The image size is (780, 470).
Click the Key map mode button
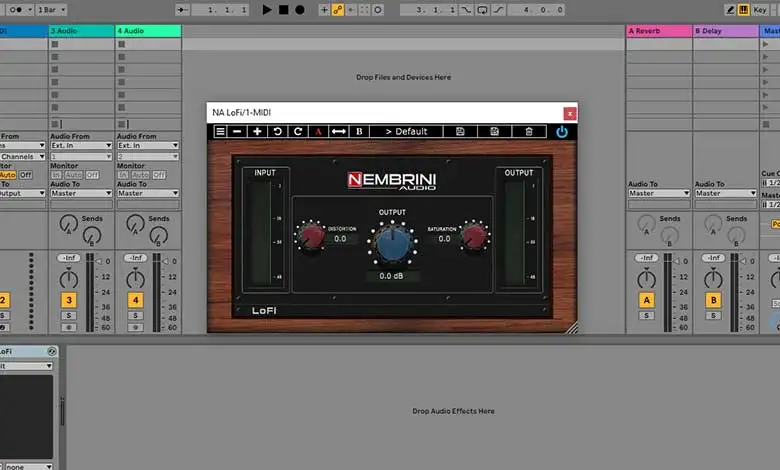[760, 9]
